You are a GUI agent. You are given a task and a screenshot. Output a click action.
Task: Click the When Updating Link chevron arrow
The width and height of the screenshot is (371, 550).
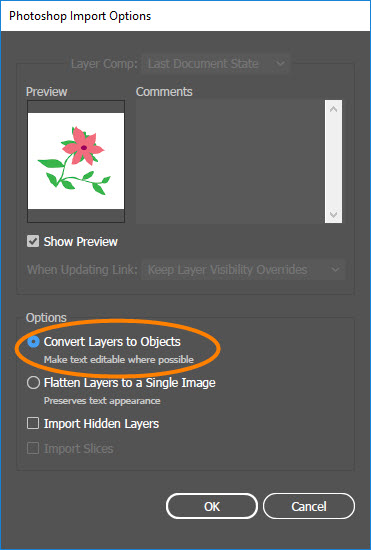(335, 270)
